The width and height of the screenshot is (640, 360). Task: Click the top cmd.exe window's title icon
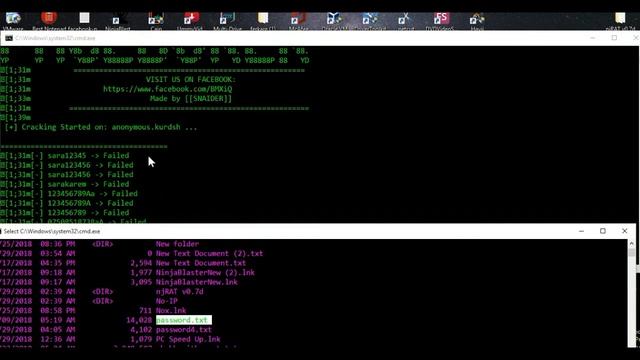(x=9, y=38)
